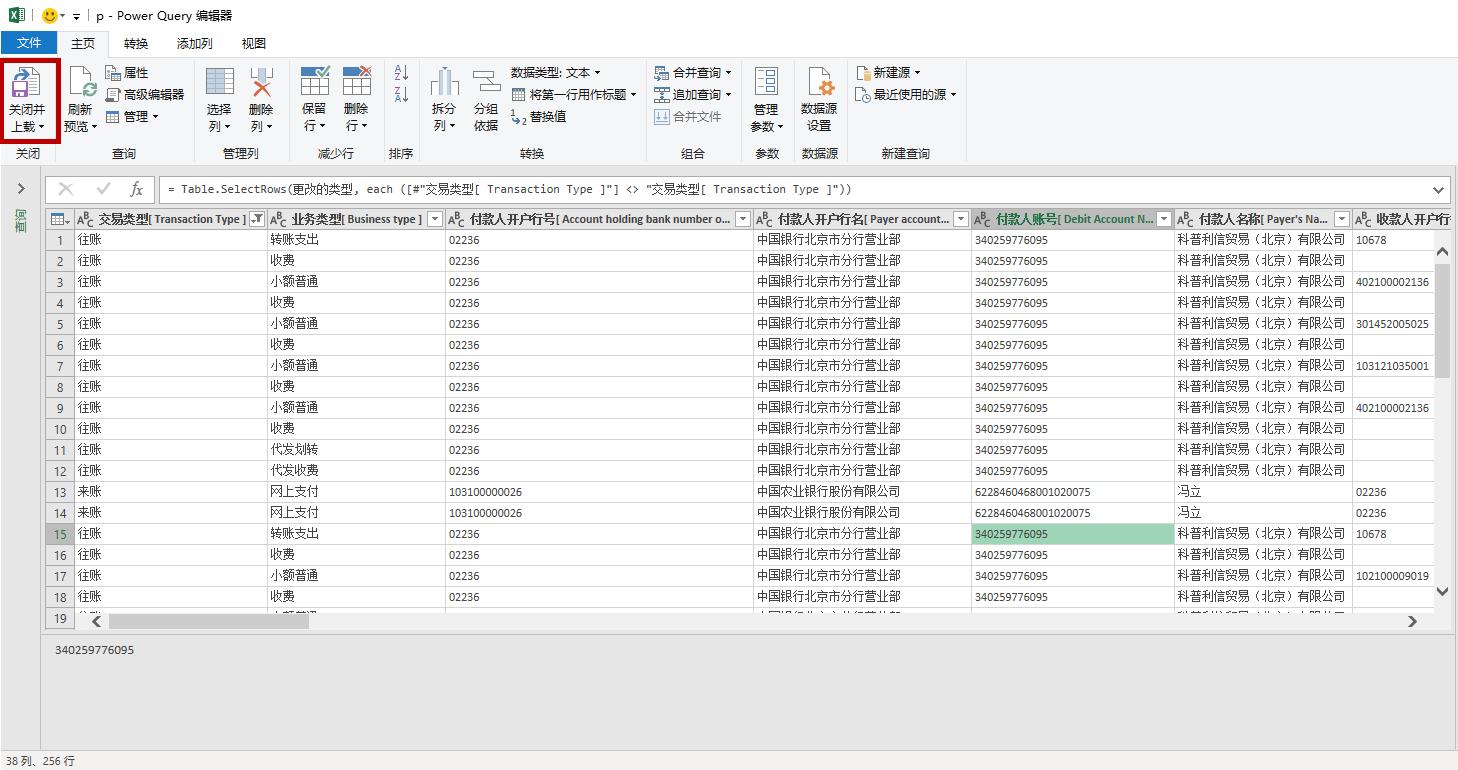Open the New Source (新建源) dropdown
1458x770 pixels.
(x=888, y=73)
